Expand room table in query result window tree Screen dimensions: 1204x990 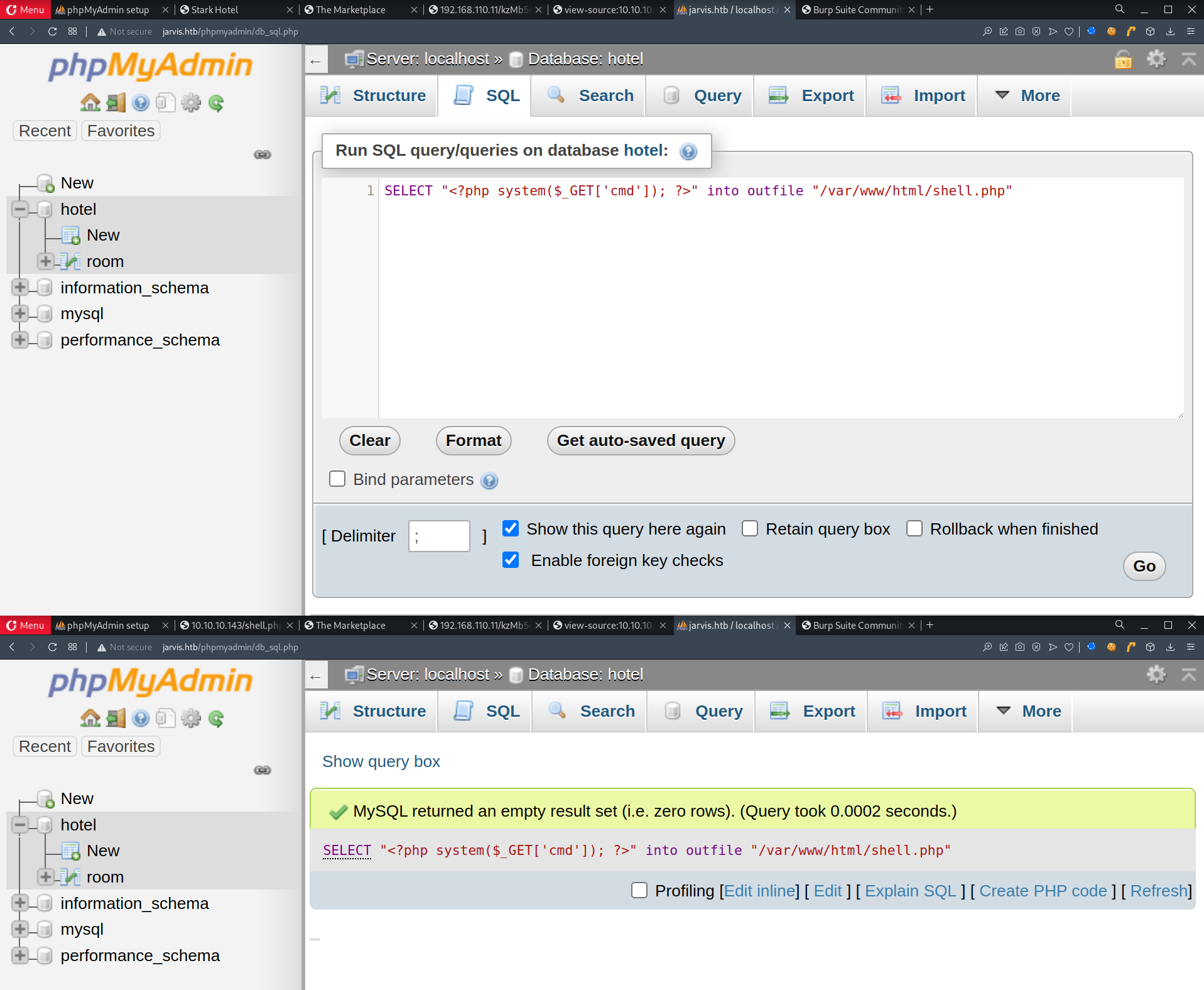click(x=45, y=876)
